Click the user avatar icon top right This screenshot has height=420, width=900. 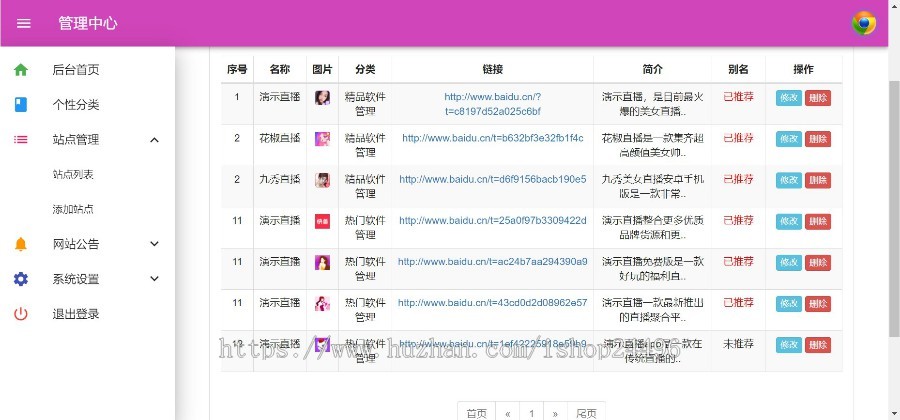point(863,23)
